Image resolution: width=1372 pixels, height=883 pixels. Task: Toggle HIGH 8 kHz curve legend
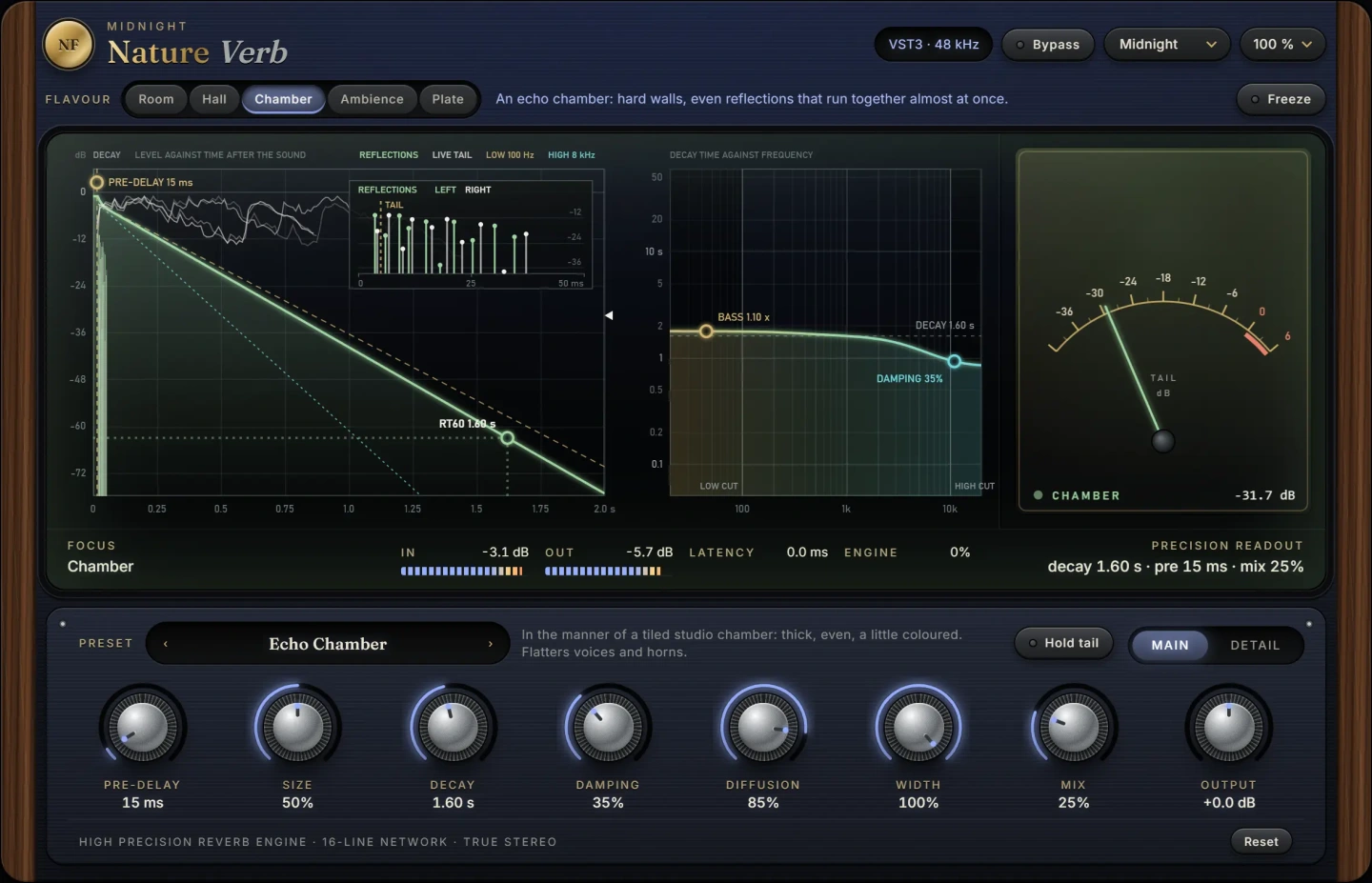(x=572, y=154)
